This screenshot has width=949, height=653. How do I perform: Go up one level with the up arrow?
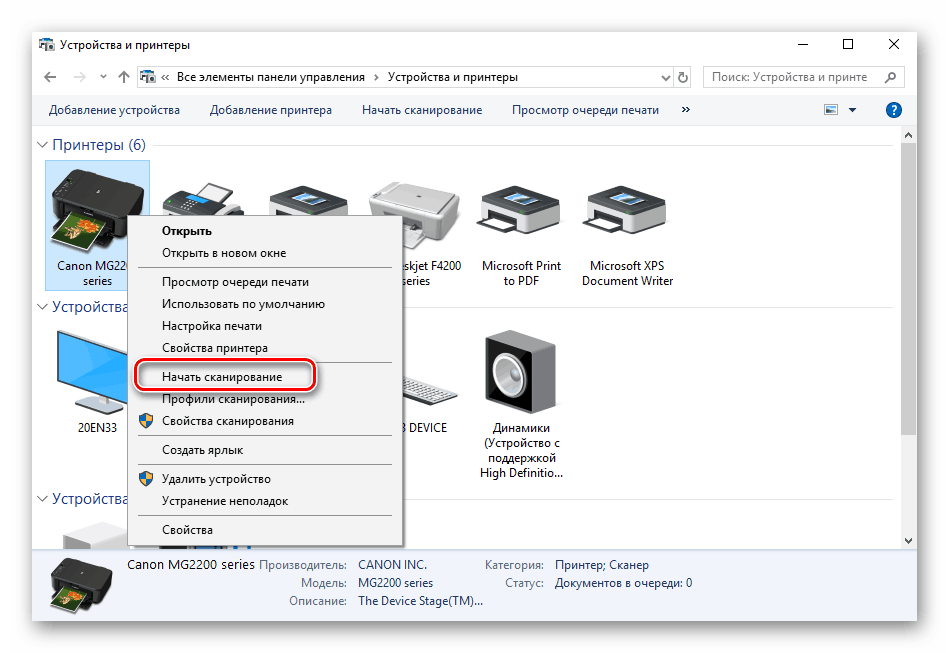pyautogui.click(x=124, y=77)
